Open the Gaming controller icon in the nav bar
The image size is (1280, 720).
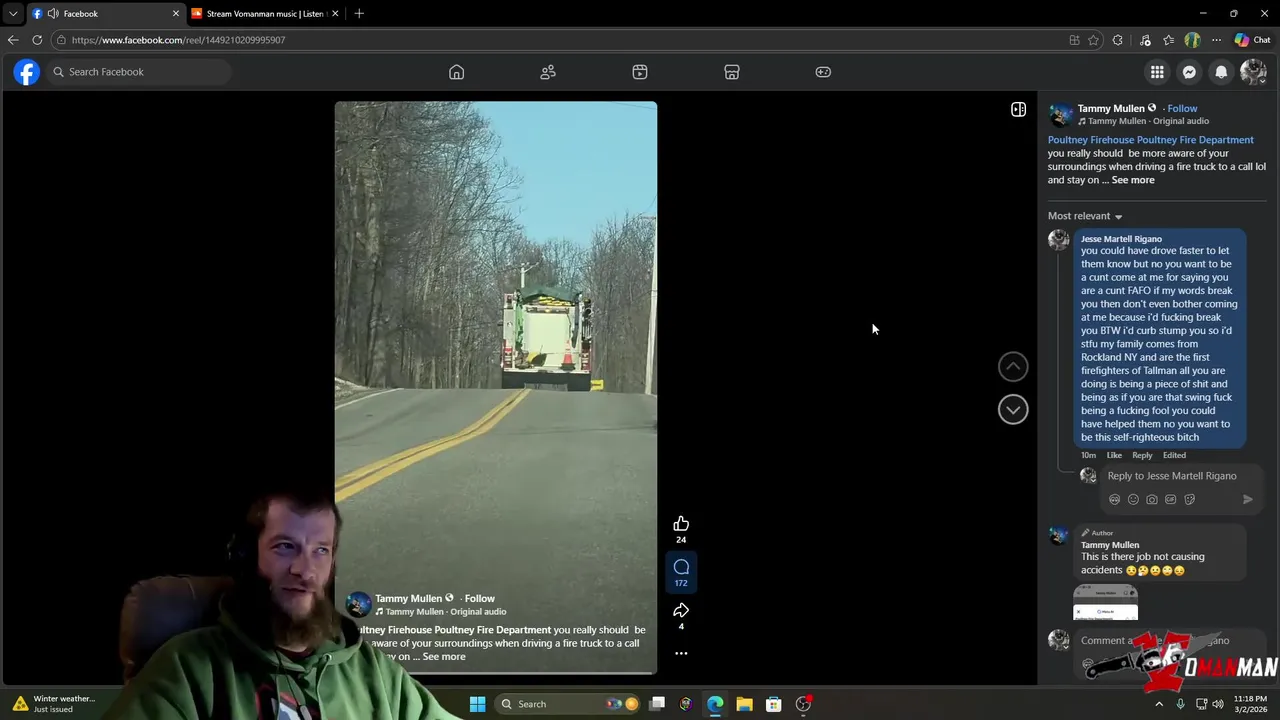(x=823, y=72)
